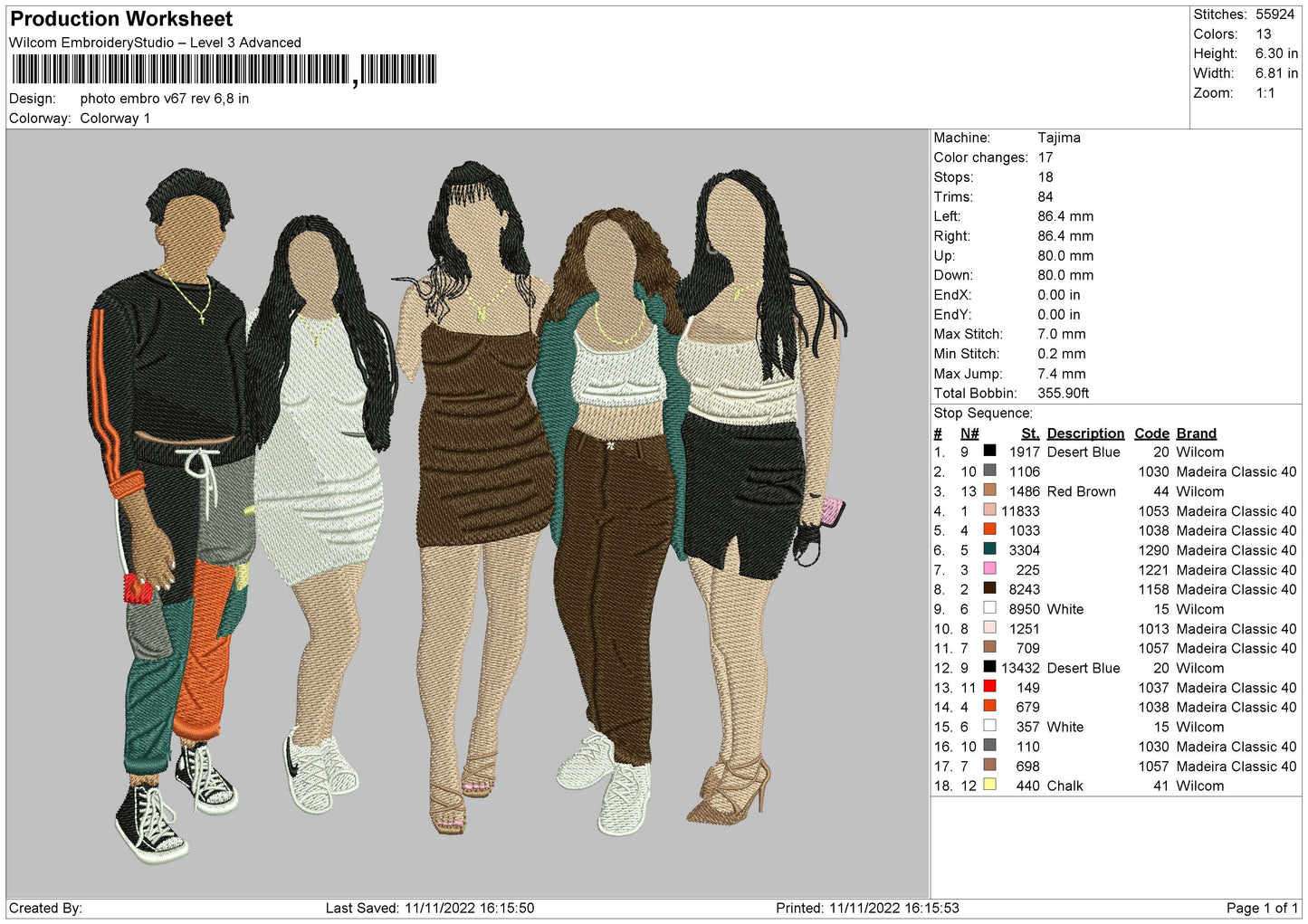Click the Code column header
The height and width of the screenshot is (924, 1308).
1151,433
